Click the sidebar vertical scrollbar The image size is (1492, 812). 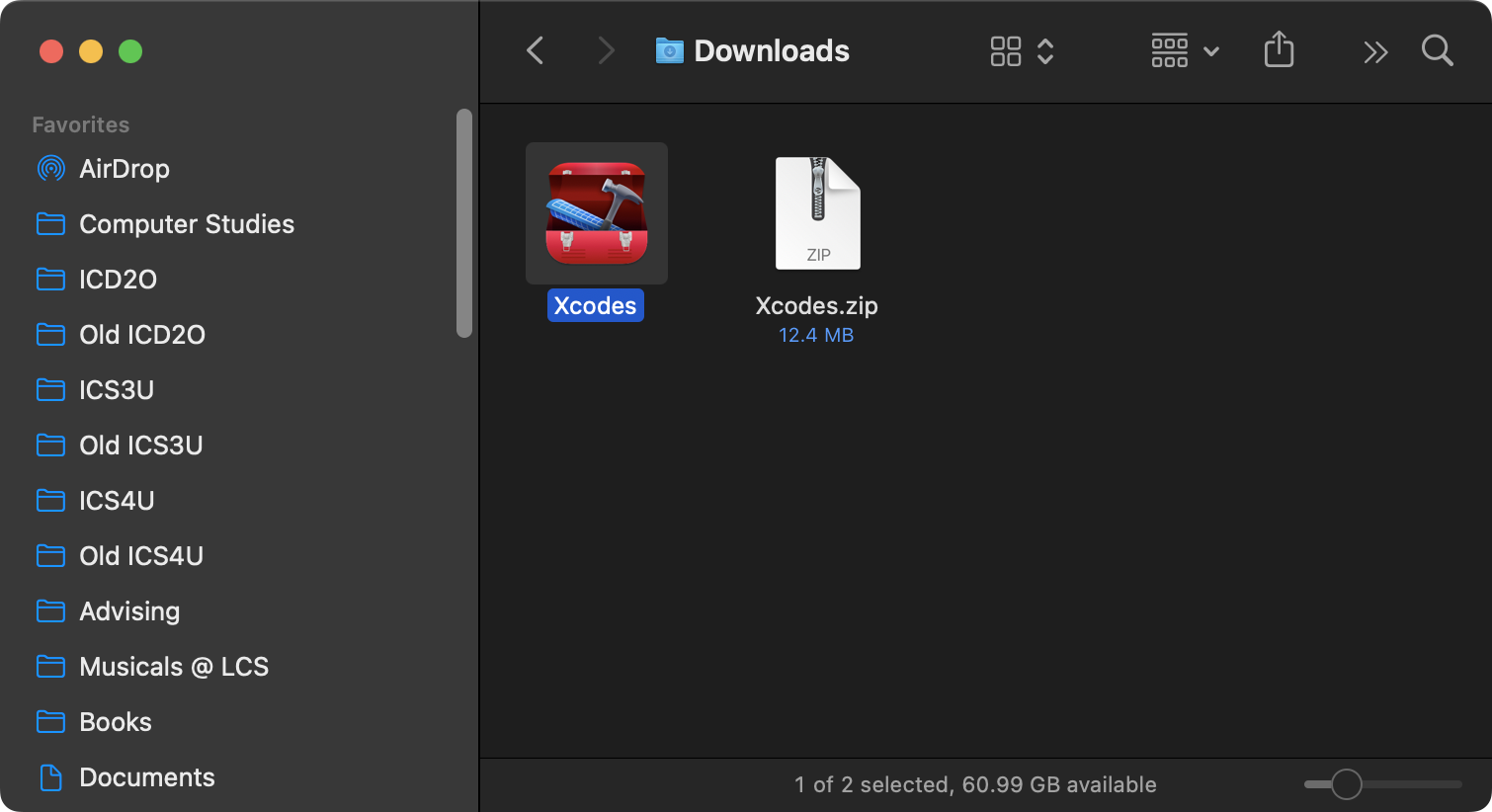tap(464, 224)
